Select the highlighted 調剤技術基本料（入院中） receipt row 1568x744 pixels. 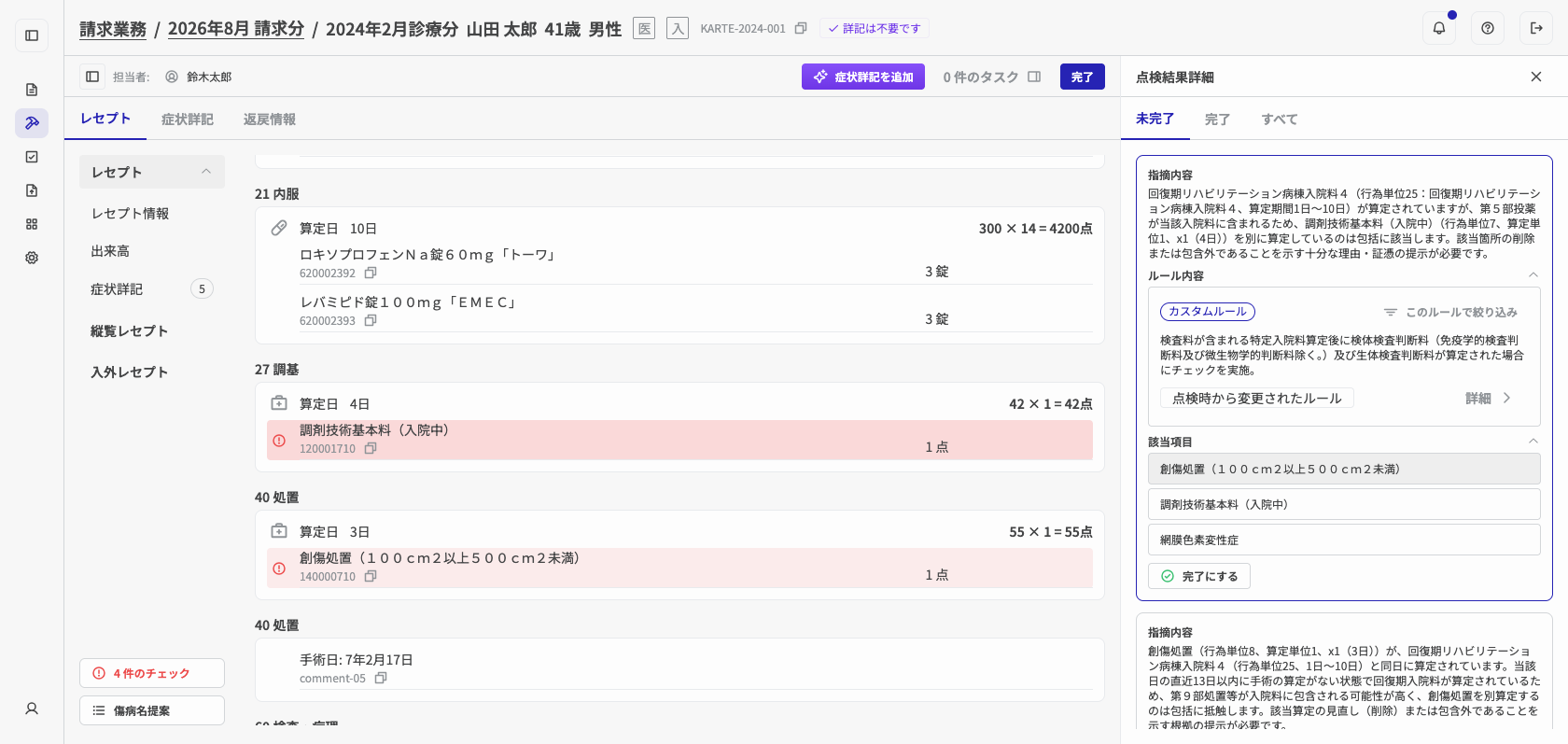(x=679, y=440)
